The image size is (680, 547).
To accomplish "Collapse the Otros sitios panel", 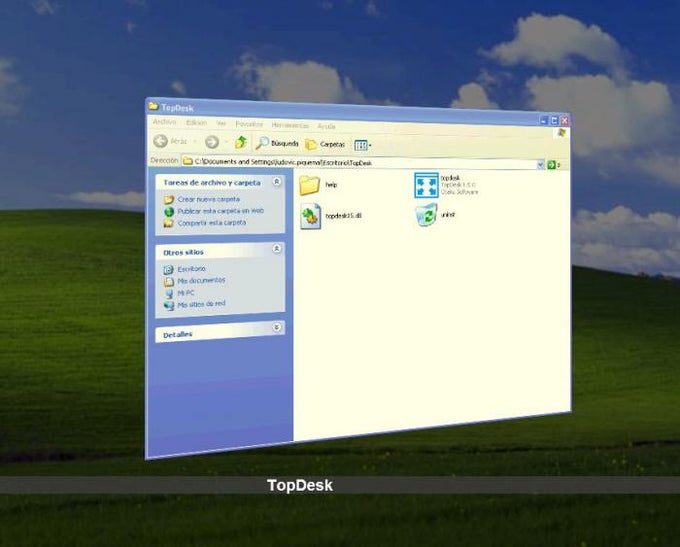I will click(277, 249).
